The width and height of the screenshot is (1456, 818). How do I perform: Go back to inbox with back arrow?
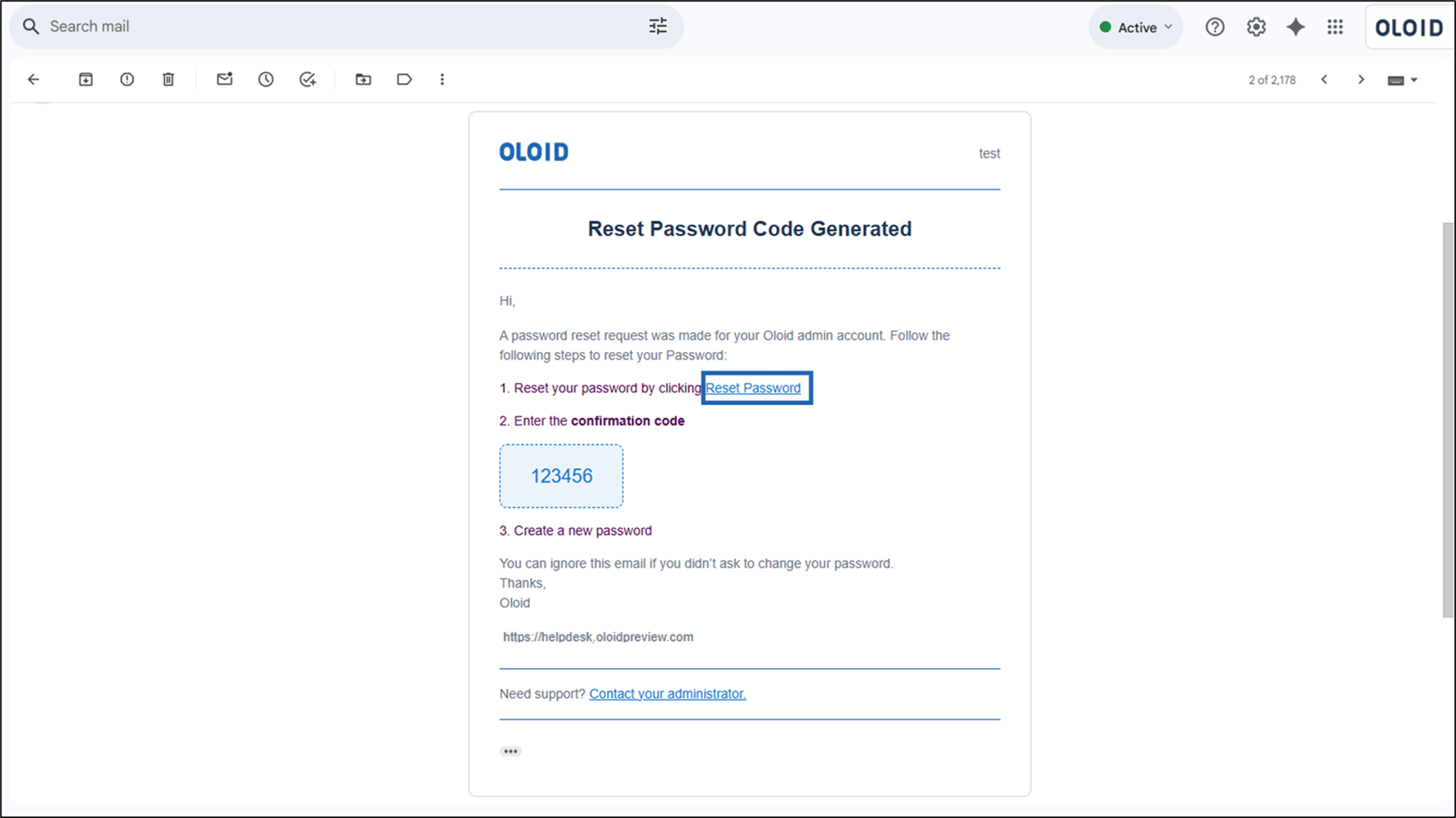point(33,79)
